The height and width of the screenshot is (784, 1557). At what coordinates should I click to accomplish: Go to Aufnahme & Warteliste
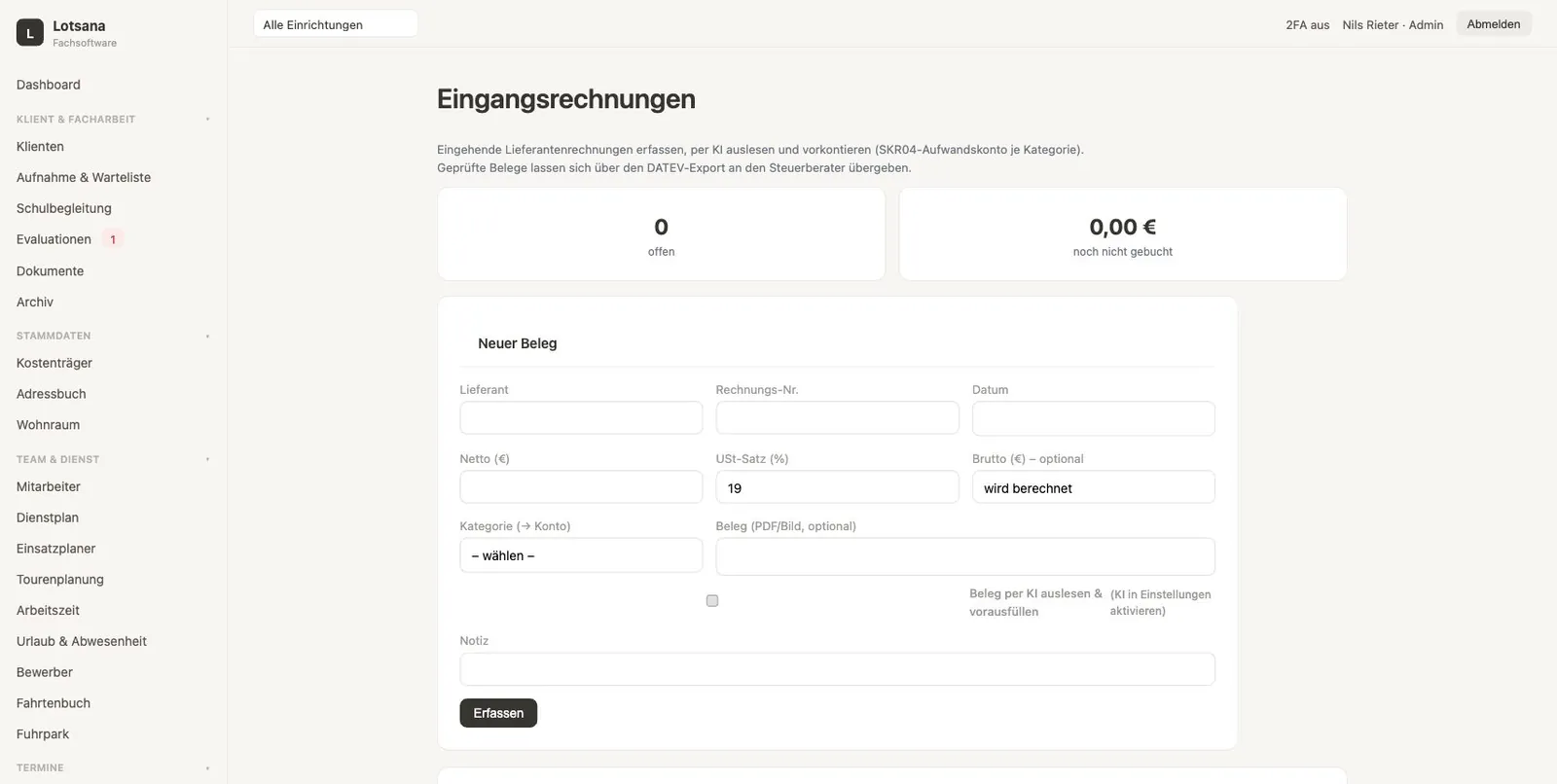[84, 178]
